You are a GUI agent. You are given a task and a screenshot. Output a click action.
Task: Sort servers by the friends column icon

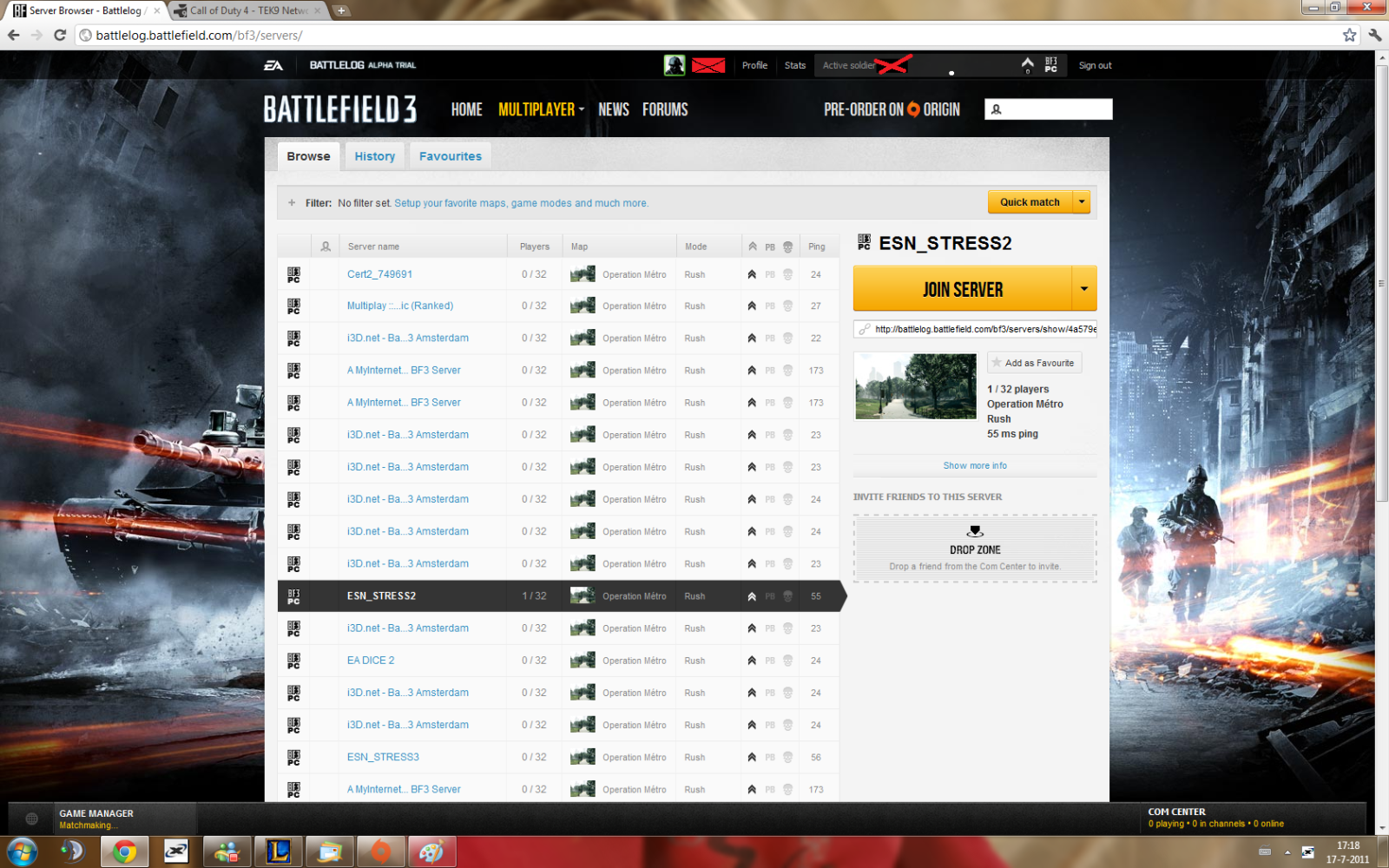pyautogui.click(x=326, y=247)
